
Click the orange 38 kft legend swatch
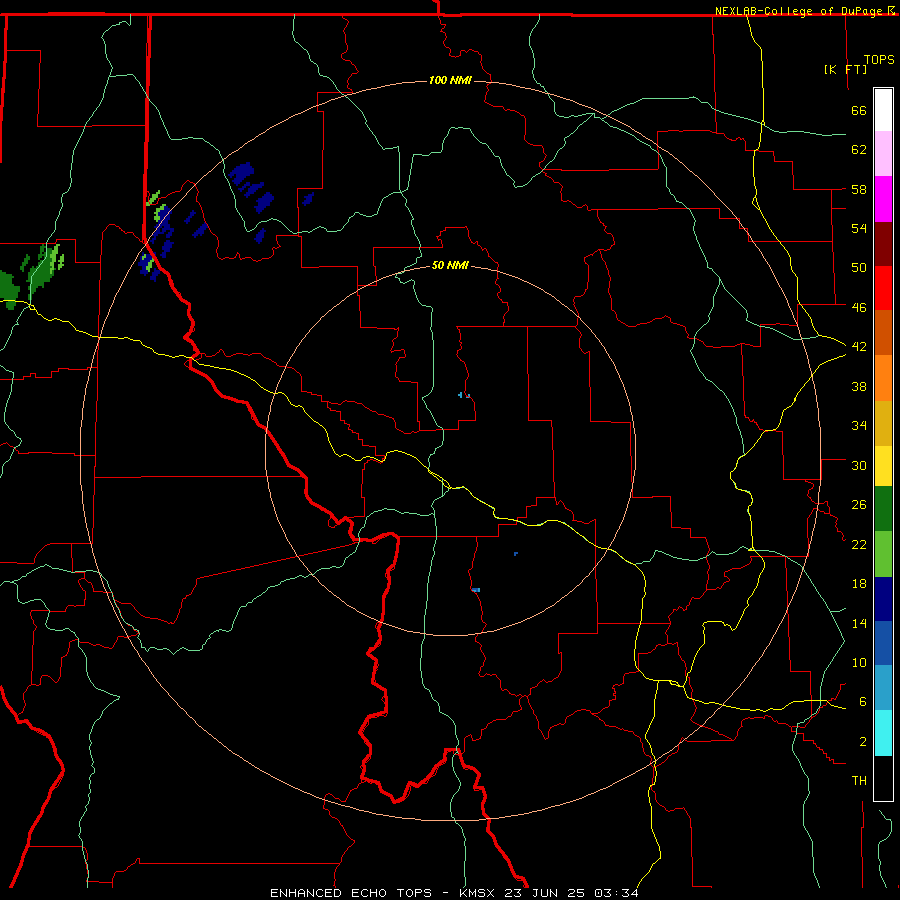point(883,378)
